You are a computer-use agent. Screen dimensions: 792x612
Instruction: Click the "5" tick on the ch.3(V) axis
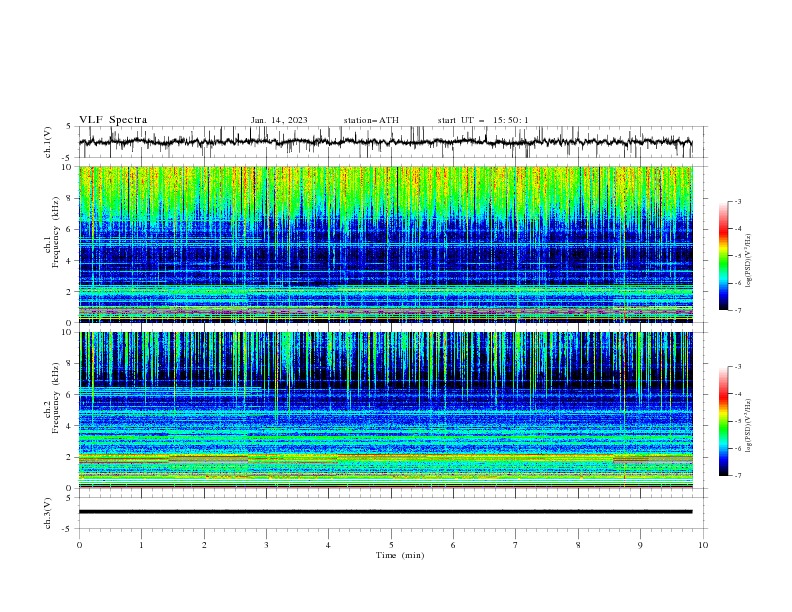(x=69, y=498)
